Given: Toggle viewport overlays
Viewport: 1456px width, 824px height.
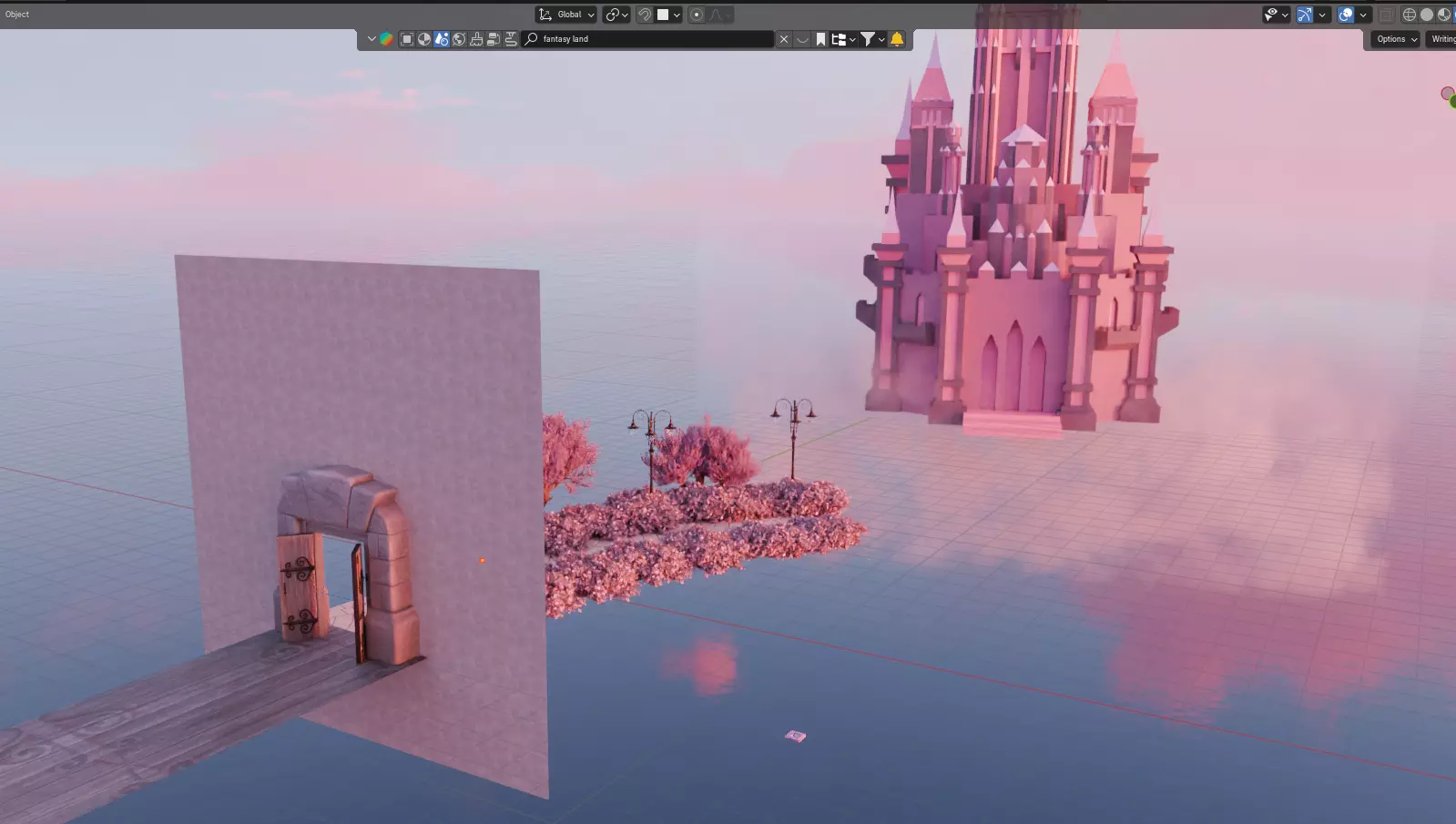Looking at the screenshot, I should 1346,15.
